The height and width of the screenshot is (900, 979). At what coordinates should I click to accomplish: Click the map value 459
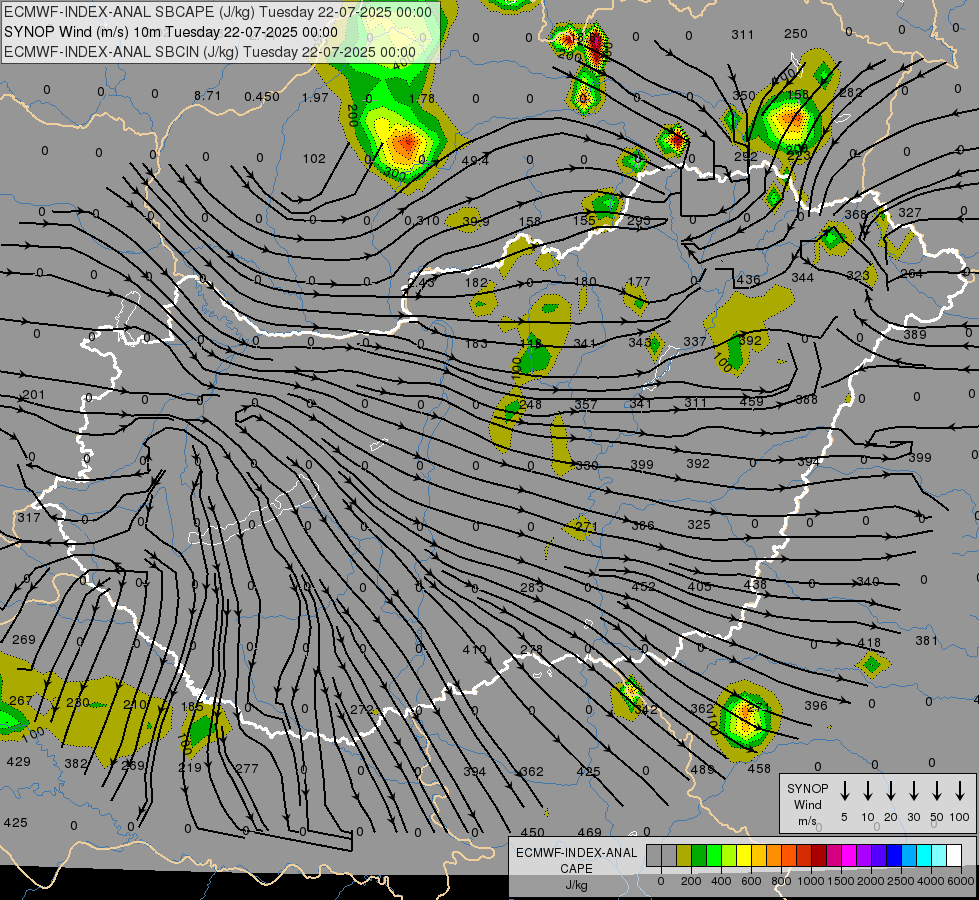coord(751,402)
